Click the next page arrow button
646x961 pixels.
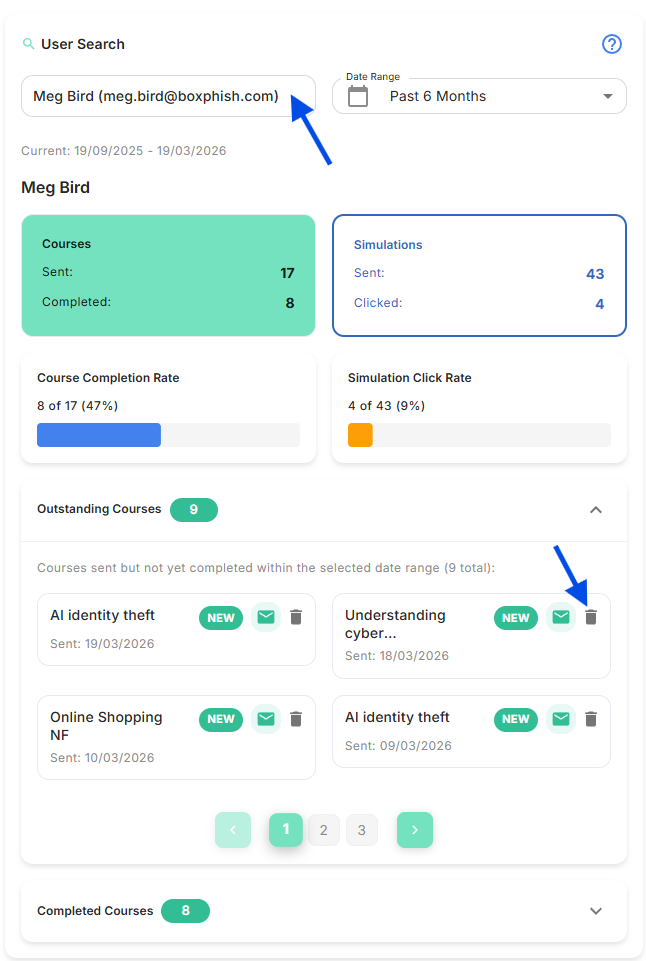coord(415,830)
